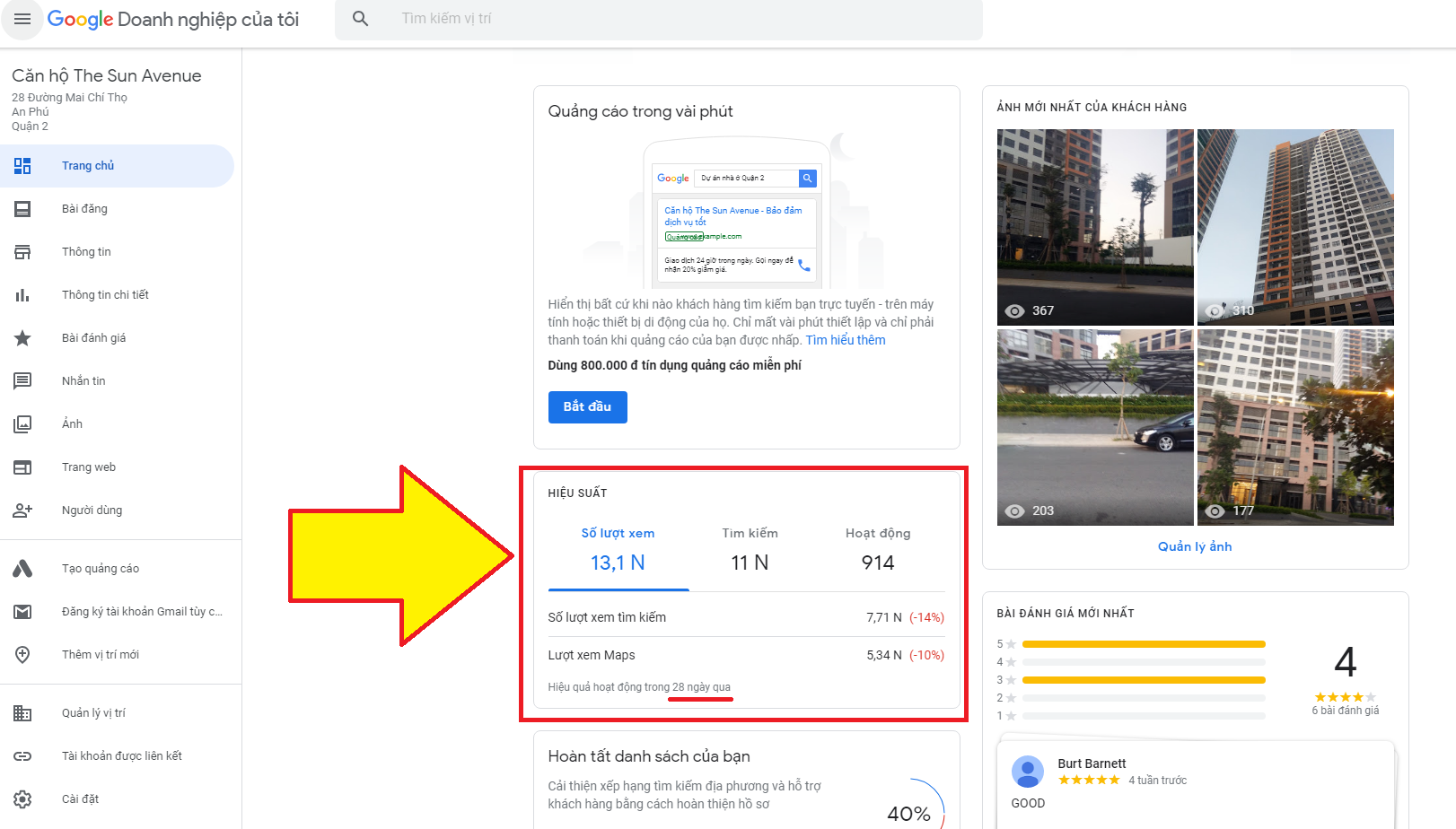The width and height of the screenshot is (1456, 829).
Task: Click the Bài đánh giá star icon
Action: 22,338
